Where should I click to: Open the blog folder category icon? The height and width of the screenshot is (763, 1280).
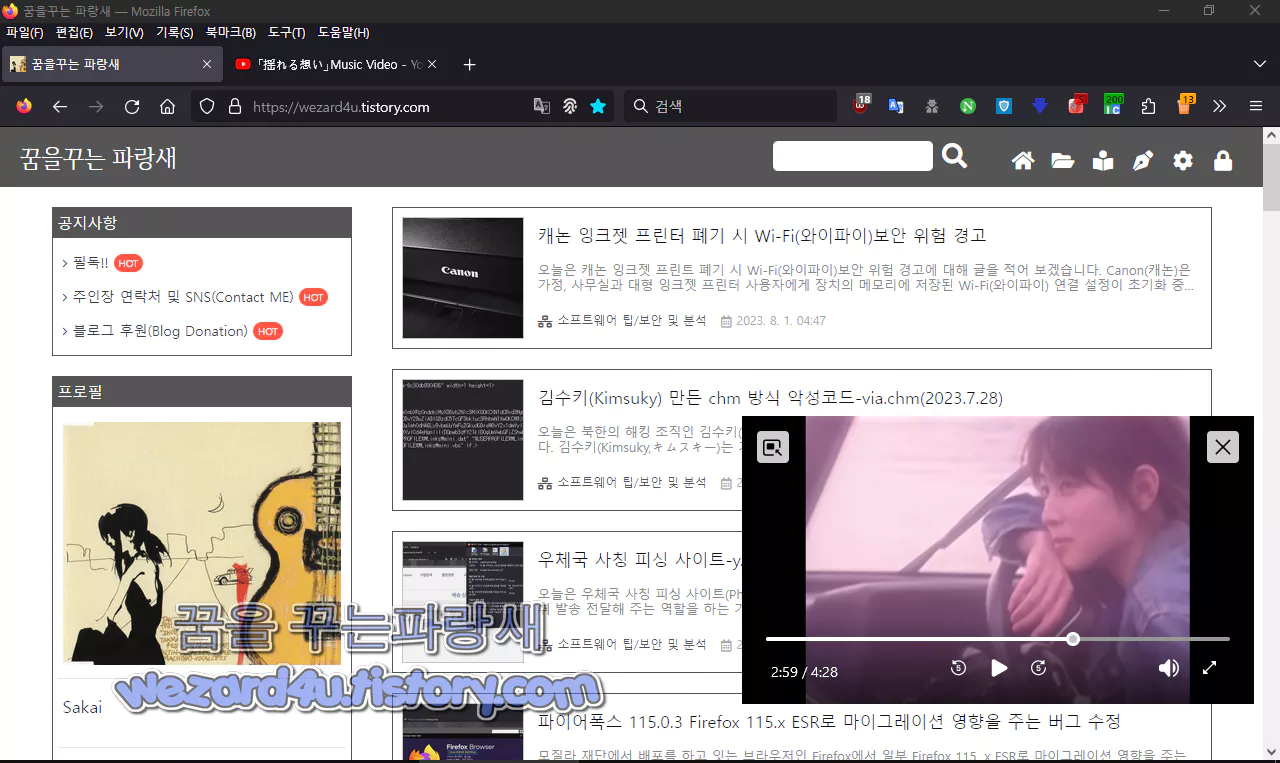(x=1062, y=161)
